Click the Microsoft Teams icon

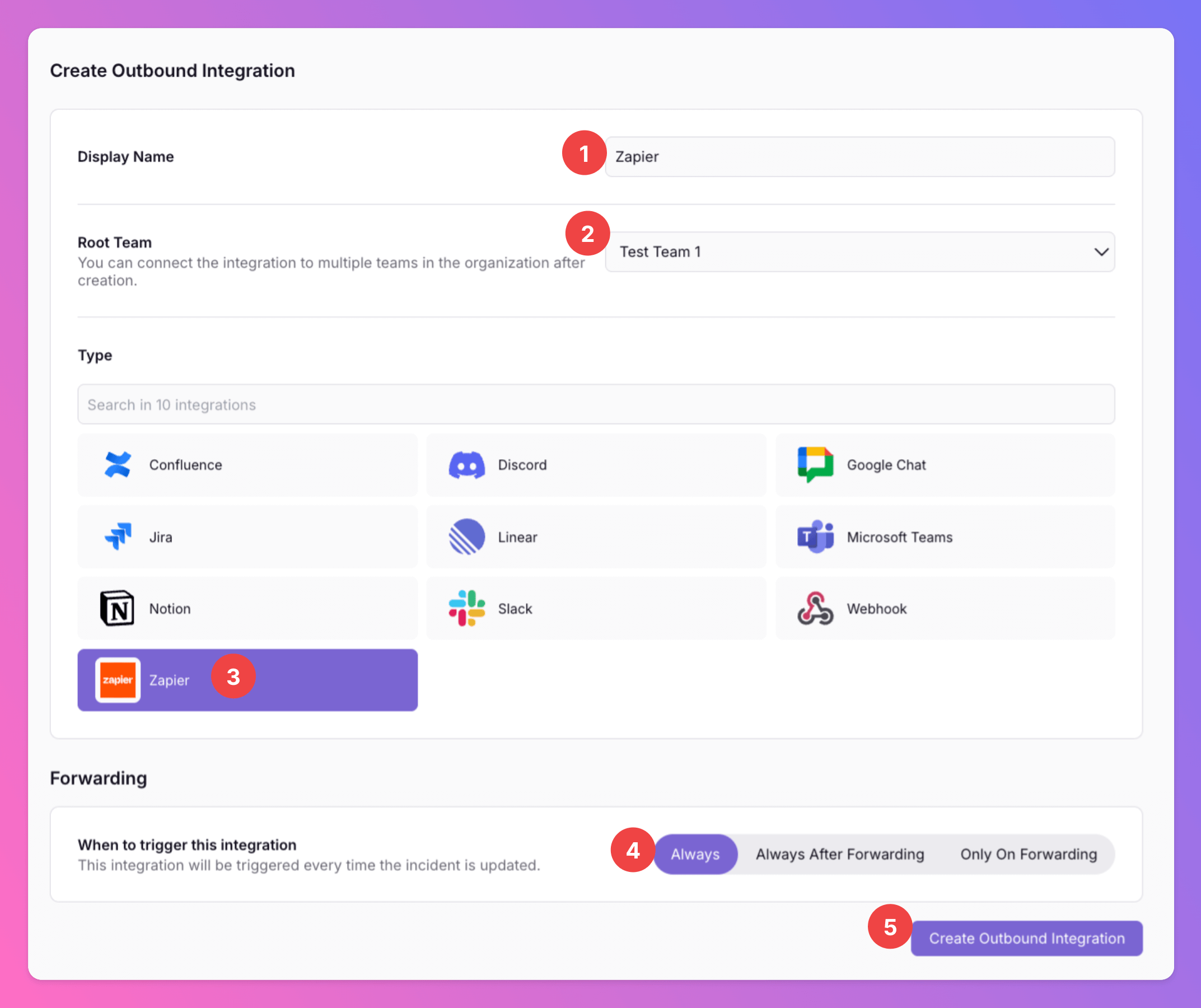click(815, 536)
